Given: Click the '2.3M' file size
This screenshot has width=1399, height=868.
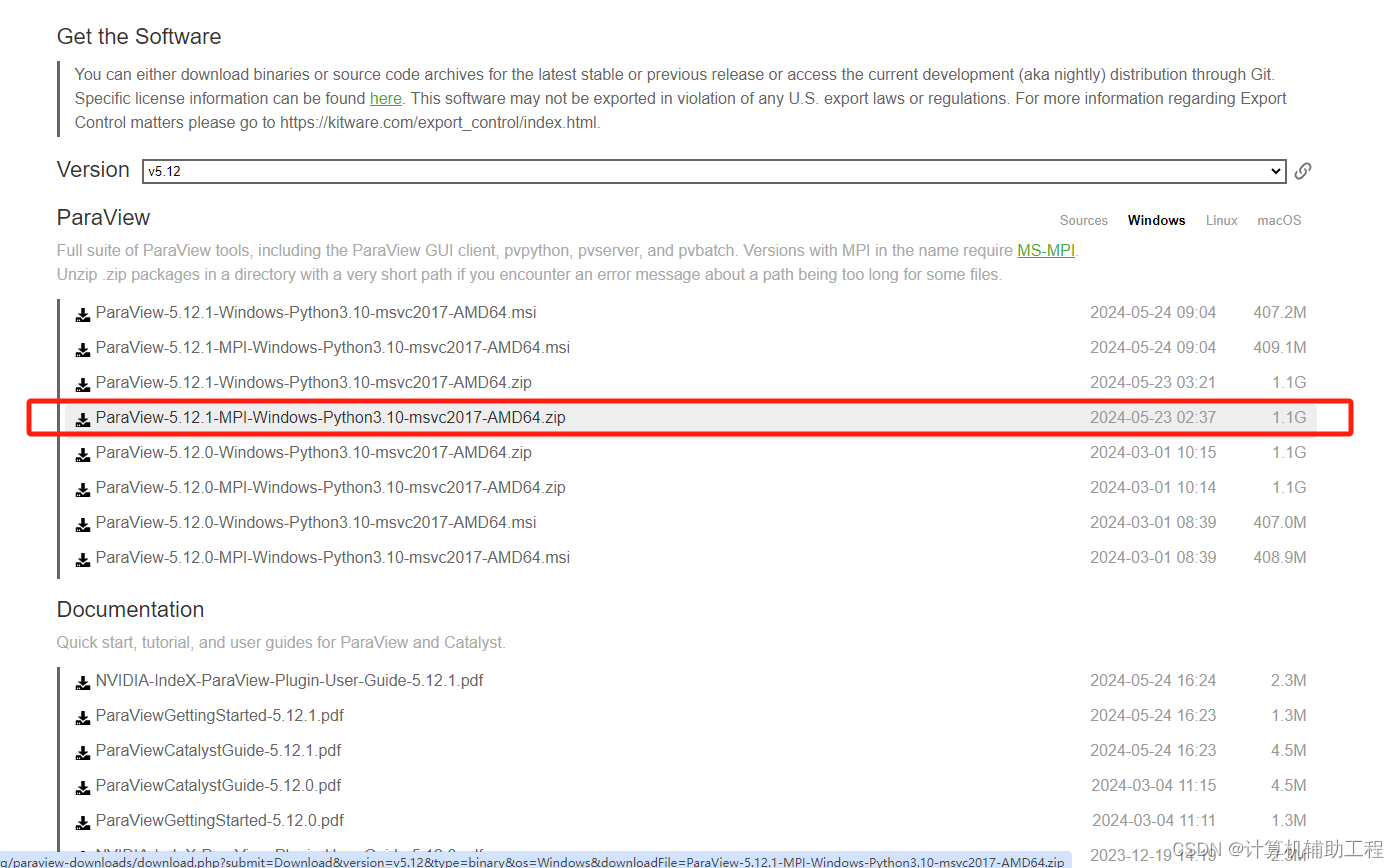Looking at the screenshot, I should point(1289,680).
